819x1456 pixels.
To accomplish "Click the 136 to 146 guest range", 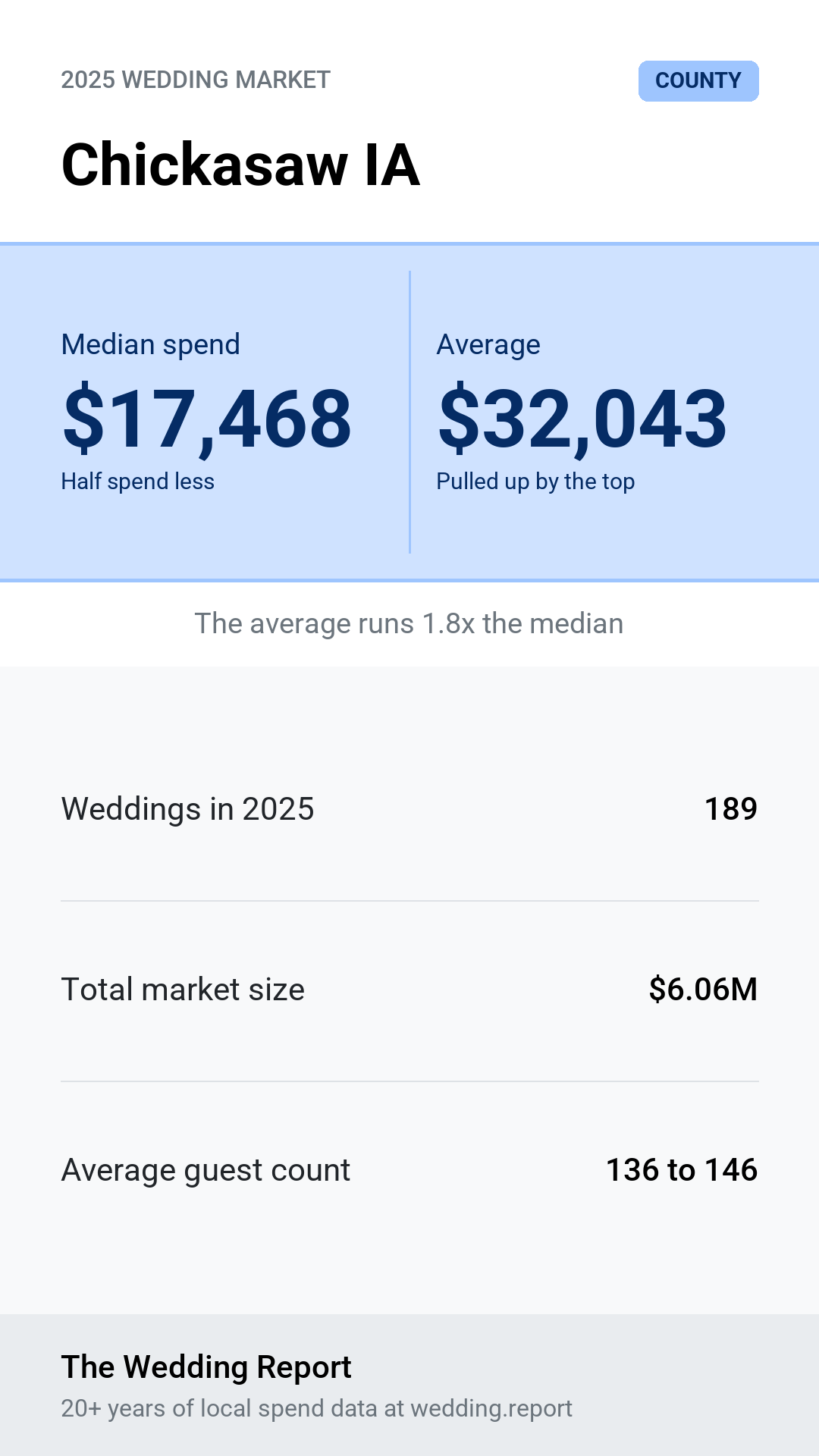I will [x=682, y=1170].
